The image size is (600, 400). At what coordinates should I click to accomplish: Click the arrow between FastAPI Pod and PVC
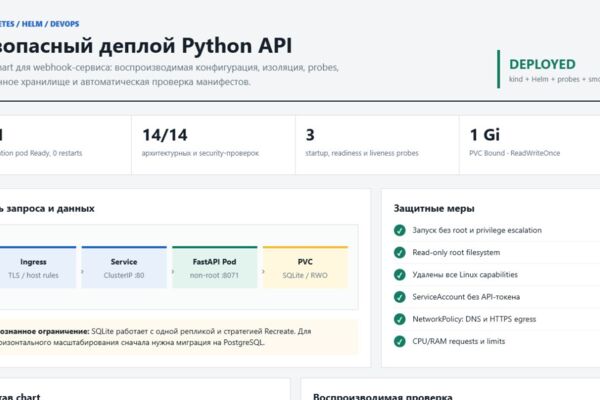pyautogui.click(x=263, y=271)
